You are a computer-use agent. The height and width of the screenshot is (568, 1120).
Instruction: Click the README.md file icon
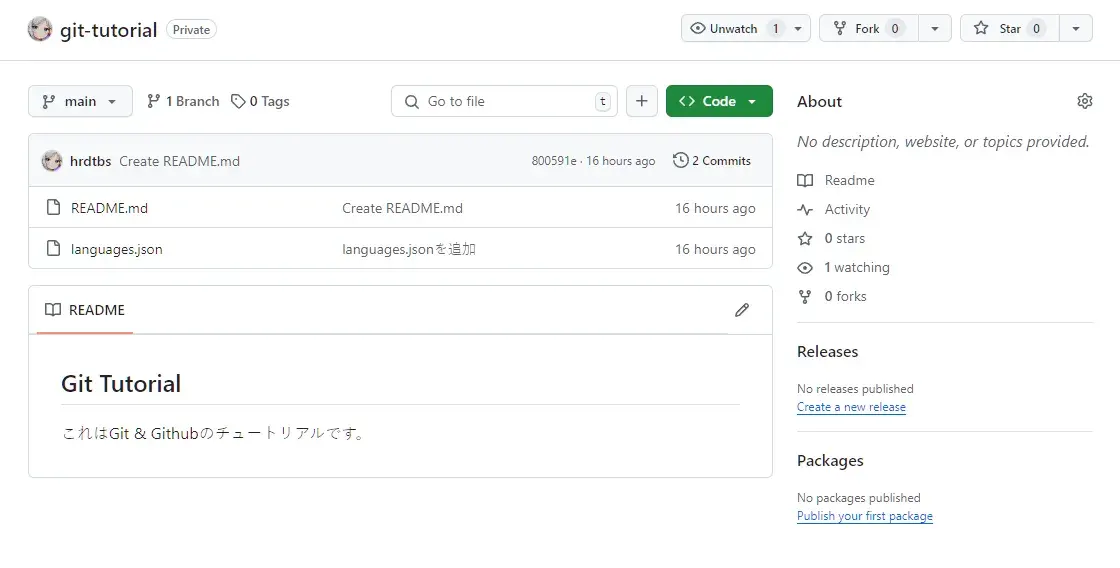coord(53,208)
